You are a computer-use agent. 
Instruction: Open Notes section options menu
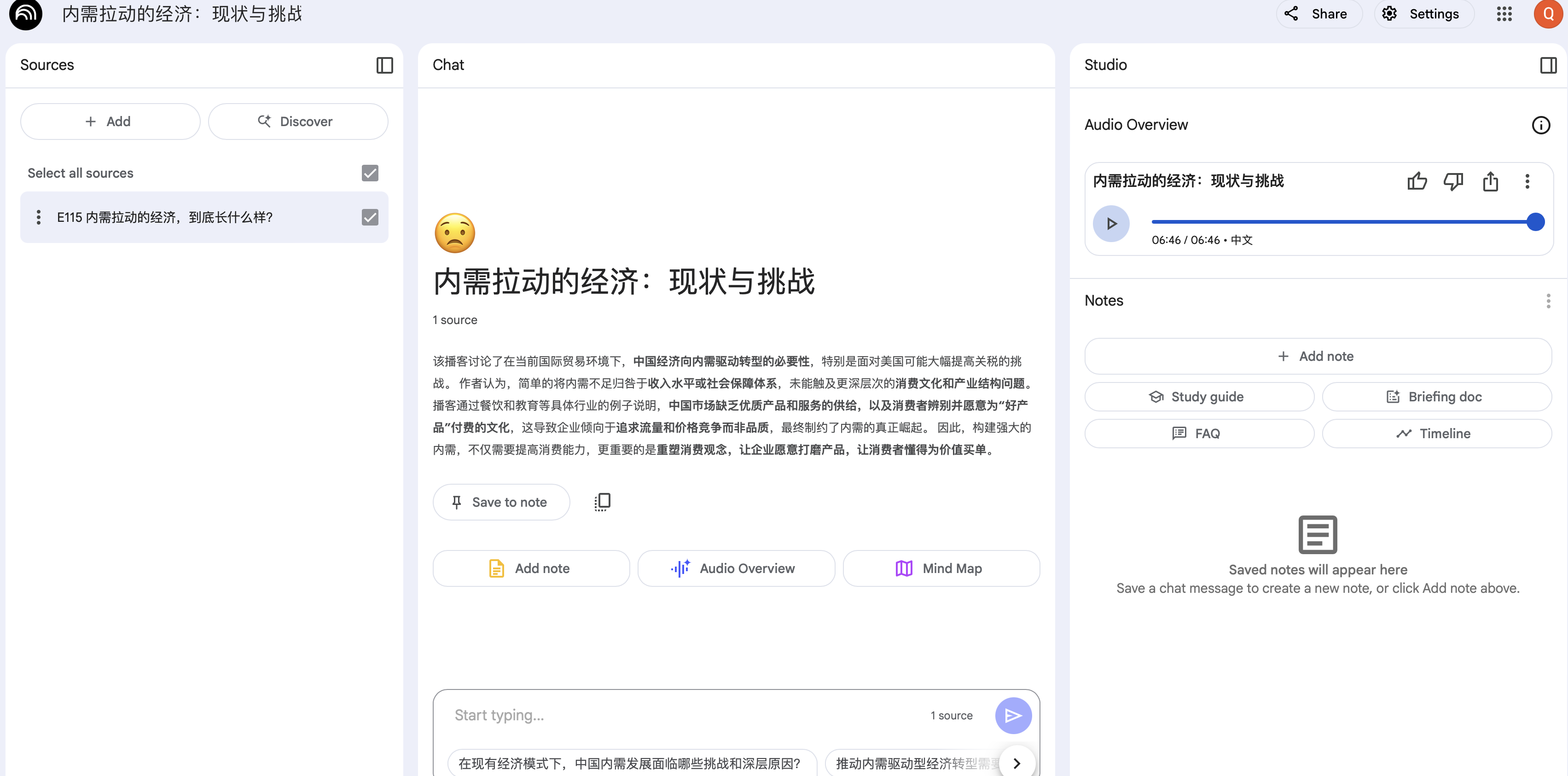coord(1548,301)
